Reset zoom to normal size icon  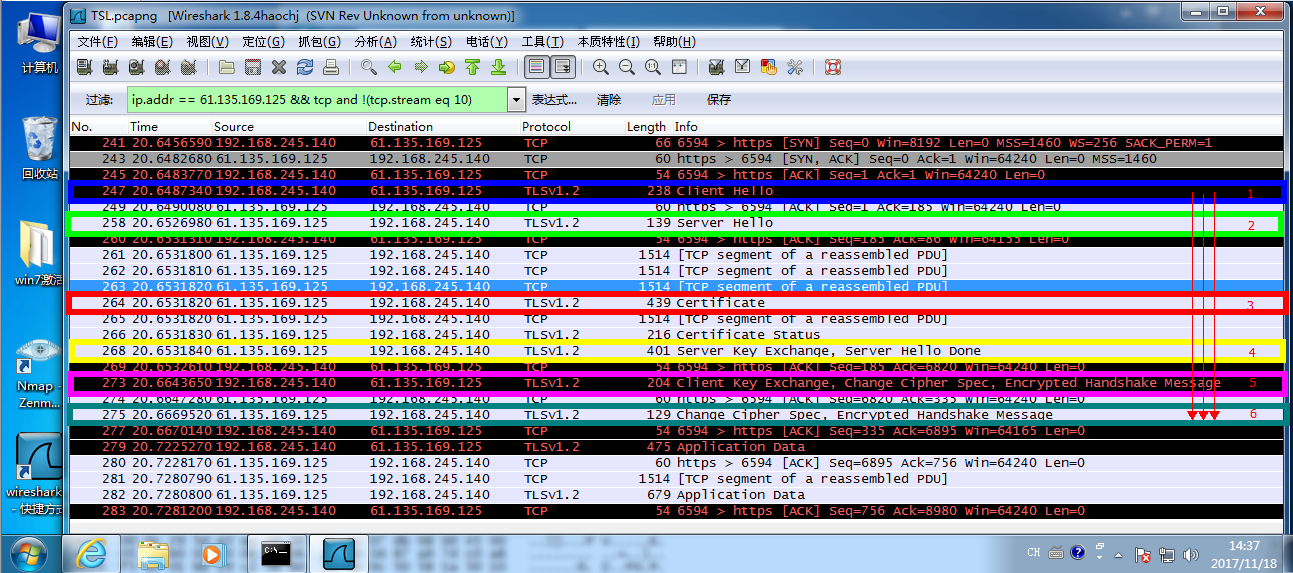point(653,67)
